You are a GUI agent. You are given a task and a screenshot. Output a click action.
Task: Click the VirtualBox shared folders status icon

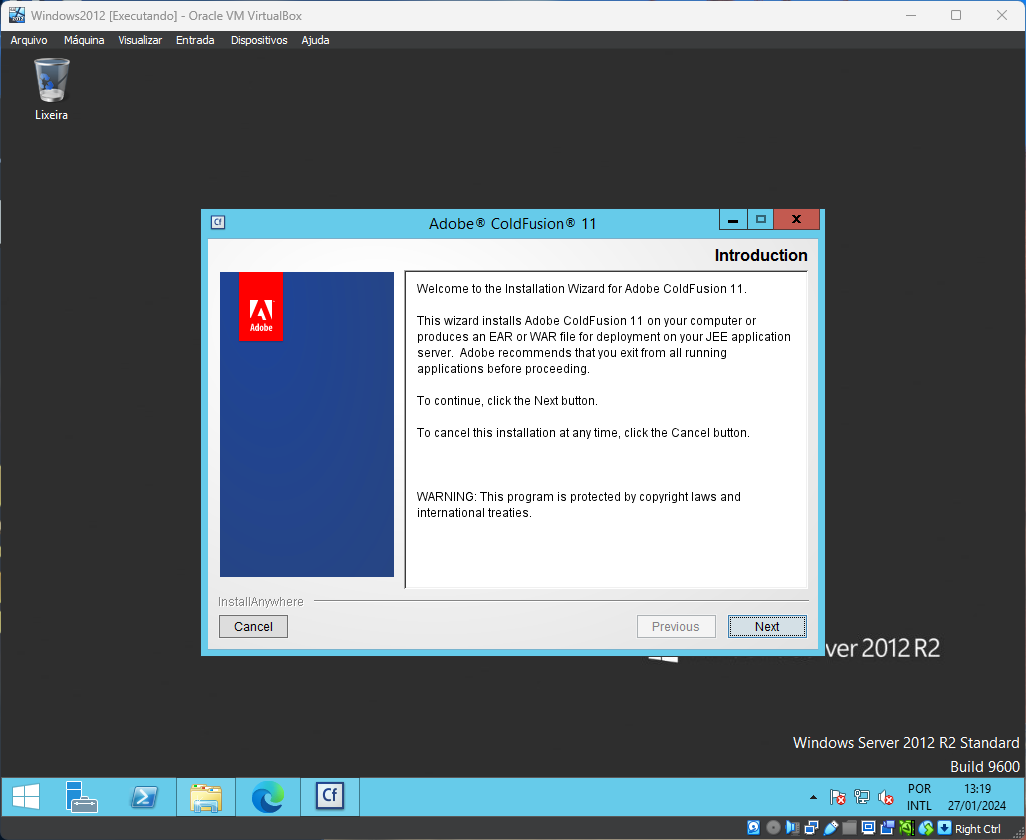[849, 828]
